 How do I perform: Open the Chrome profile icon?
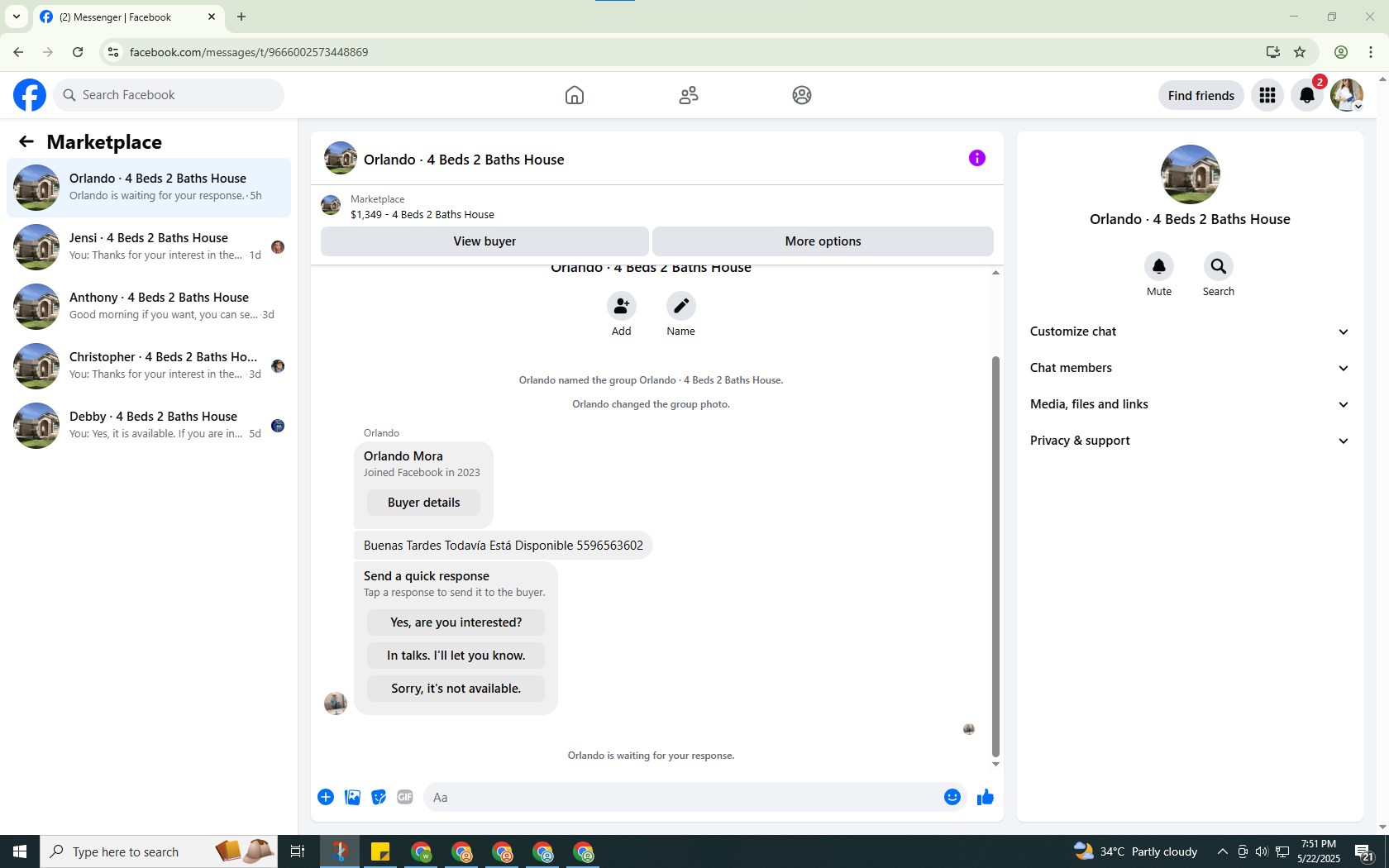(x=1341, y=52)
